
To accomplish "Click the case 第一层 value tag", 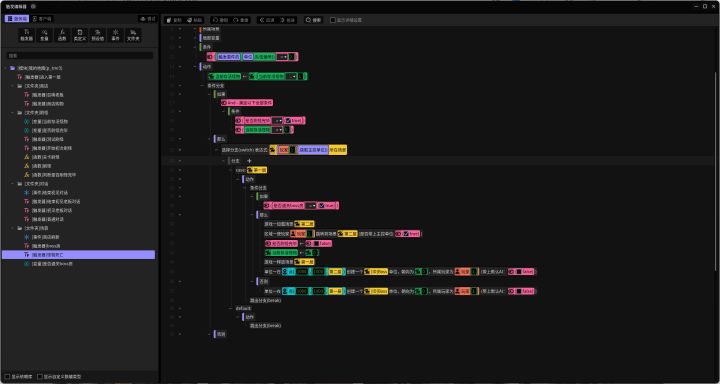I will [x=257, y=170].
